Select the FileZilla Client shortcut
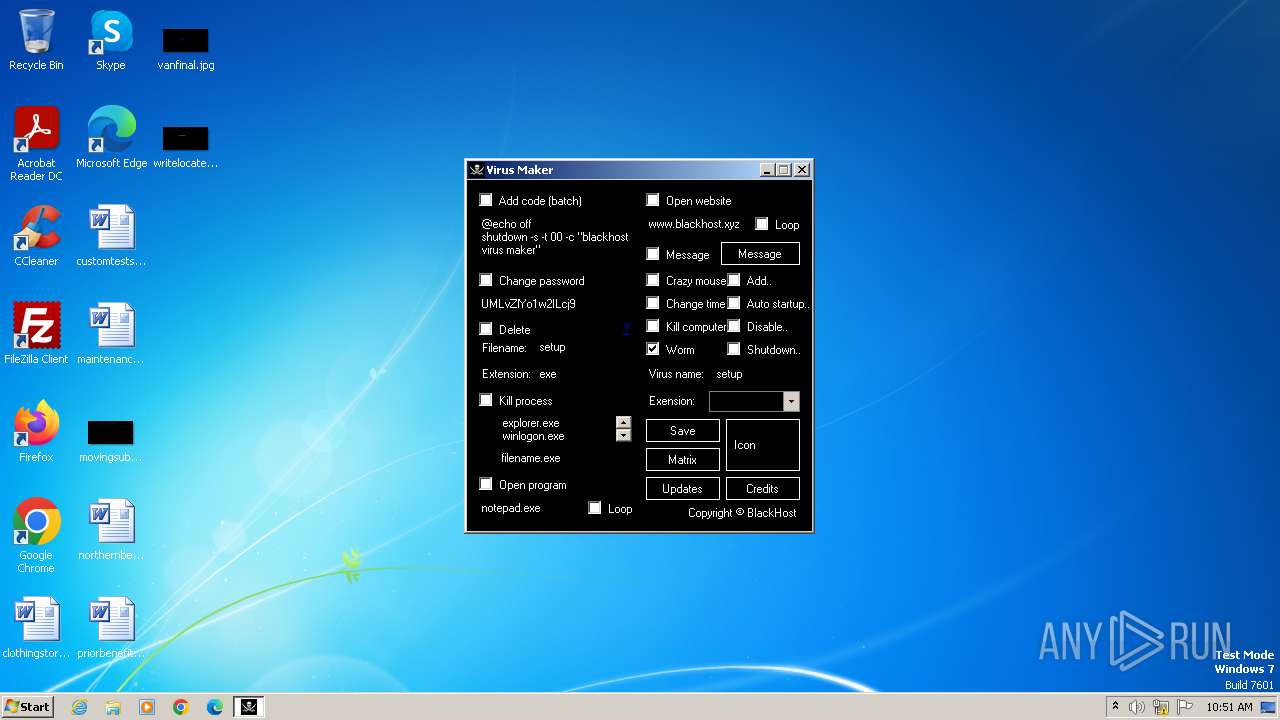Viewport: 1280px width, 720px height. pos(36,334)
